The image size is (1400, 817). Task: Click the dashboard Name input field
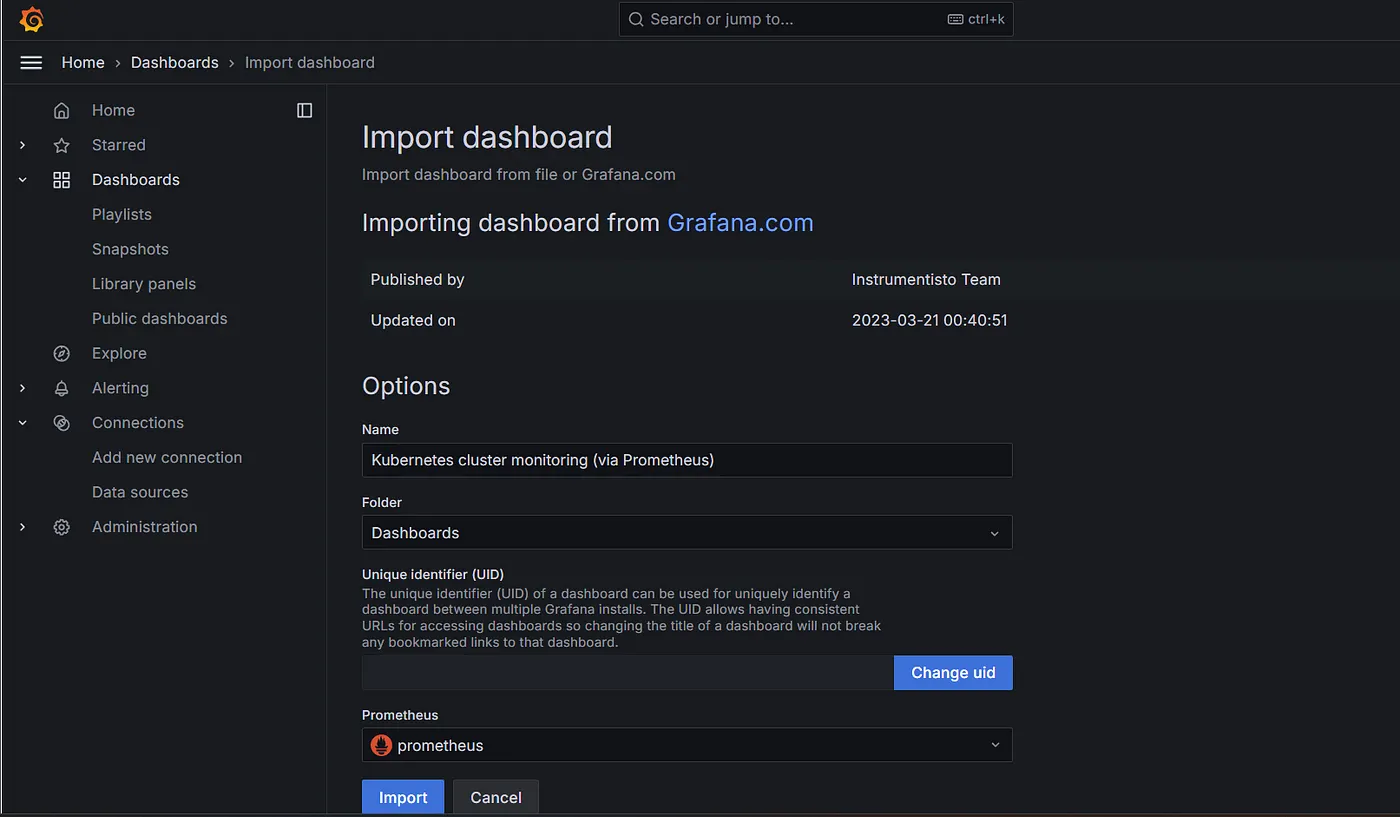point(687,460)
